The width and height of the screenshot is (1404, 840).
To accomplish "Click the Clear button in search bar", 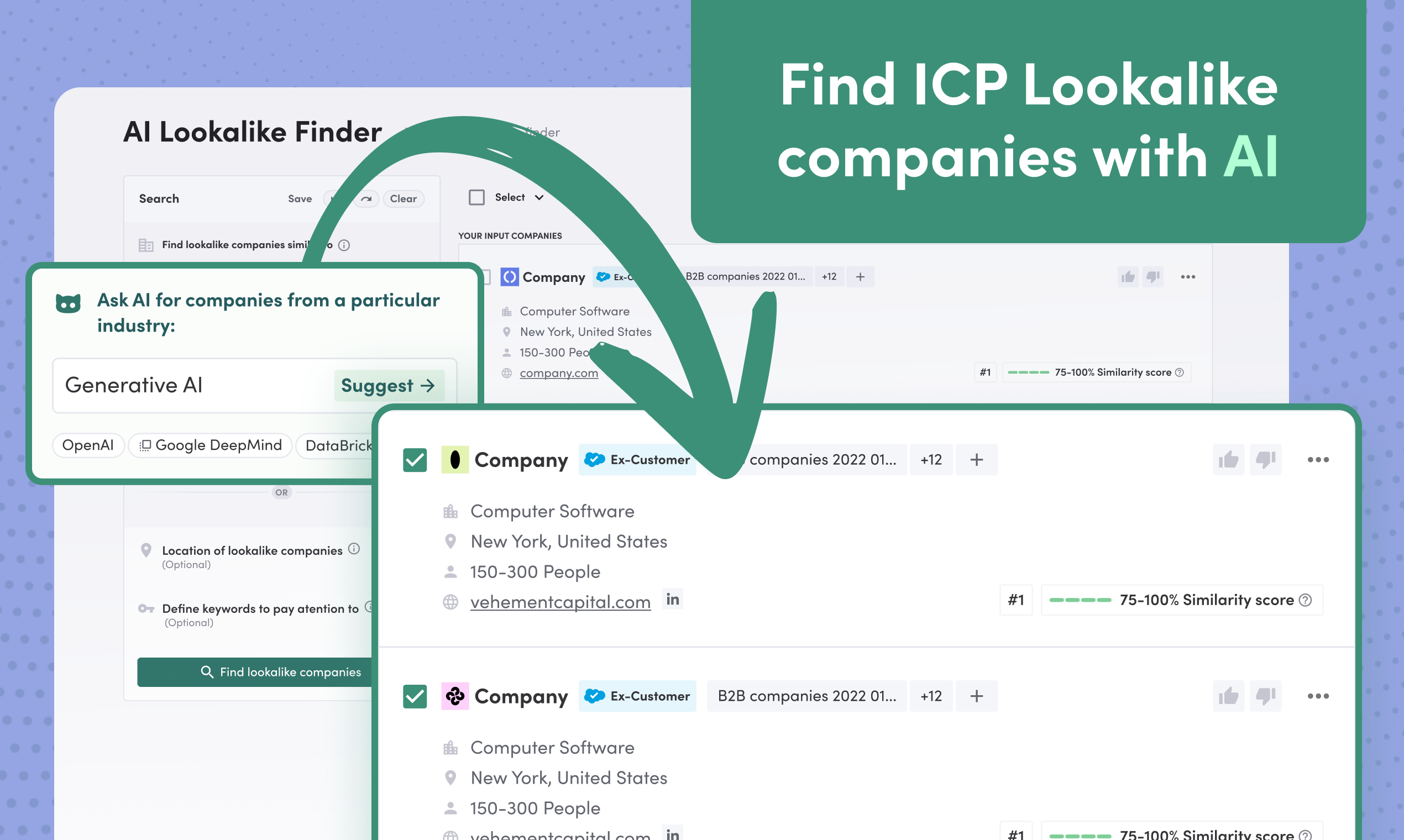I will pyautogui.click(x=405, y=198).
